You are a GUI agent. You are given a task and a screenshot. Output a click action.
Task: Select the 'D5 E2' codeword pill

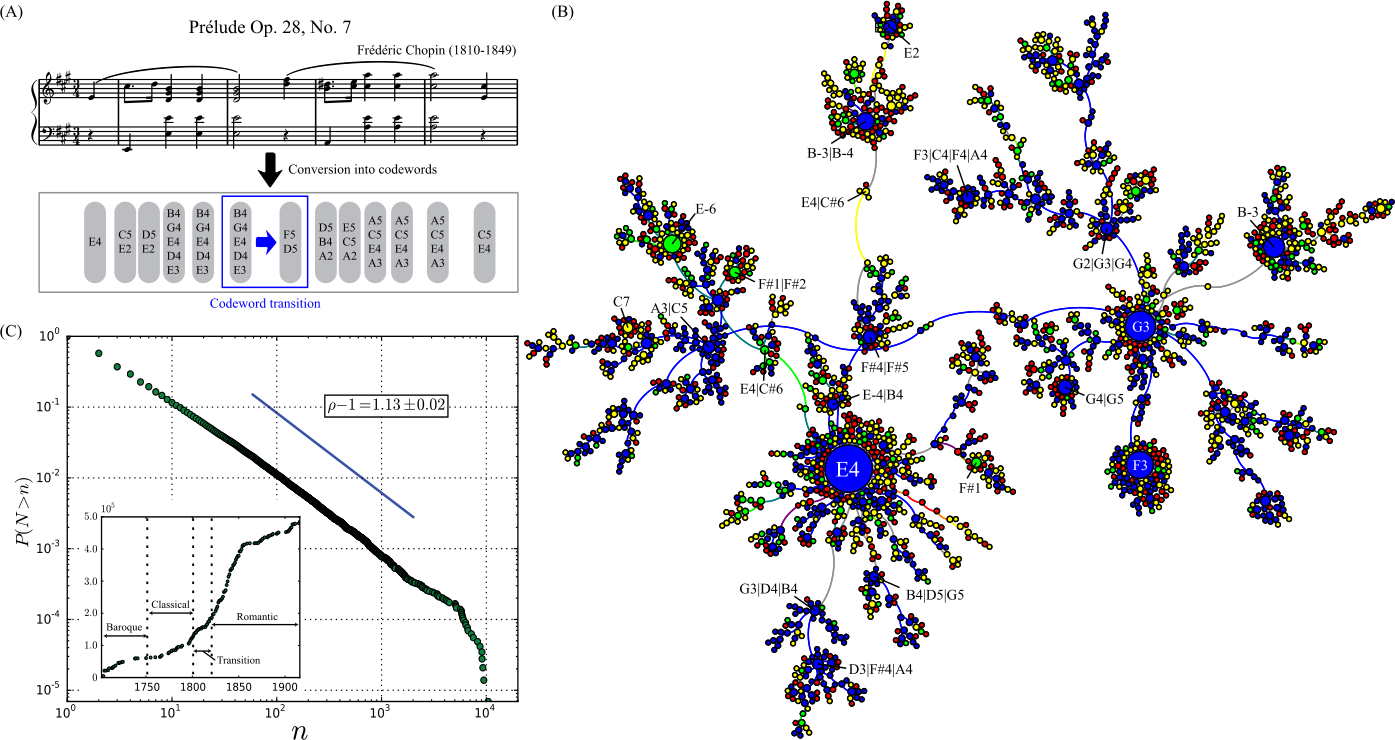pyautogui.click(x=149, y=241)
